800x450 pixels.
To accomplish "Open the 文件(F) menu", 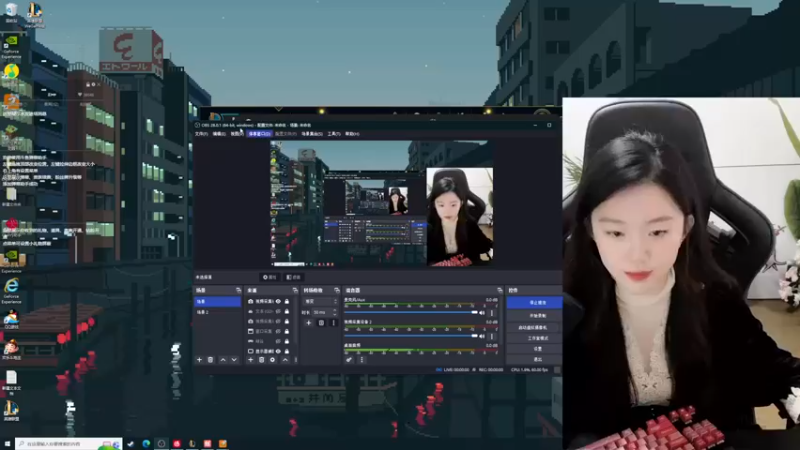I will coord(202,134).
